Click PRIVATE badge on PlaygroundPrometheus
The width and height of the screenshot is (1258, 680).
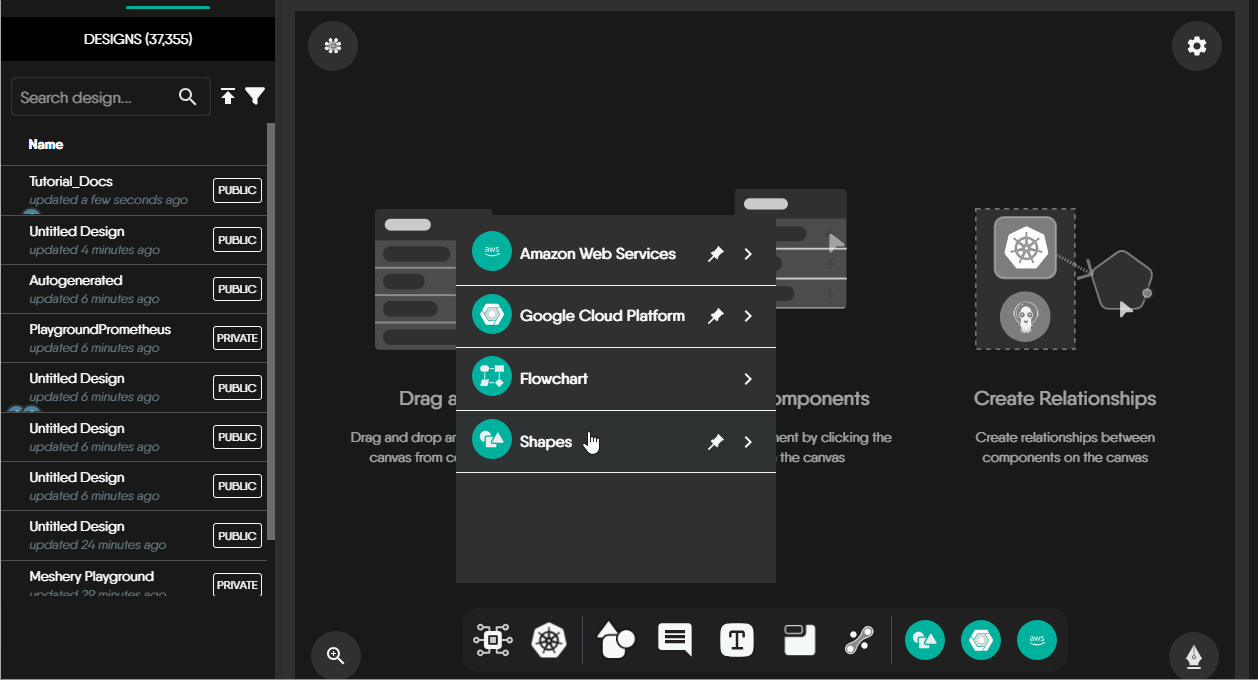click(237, 338)
